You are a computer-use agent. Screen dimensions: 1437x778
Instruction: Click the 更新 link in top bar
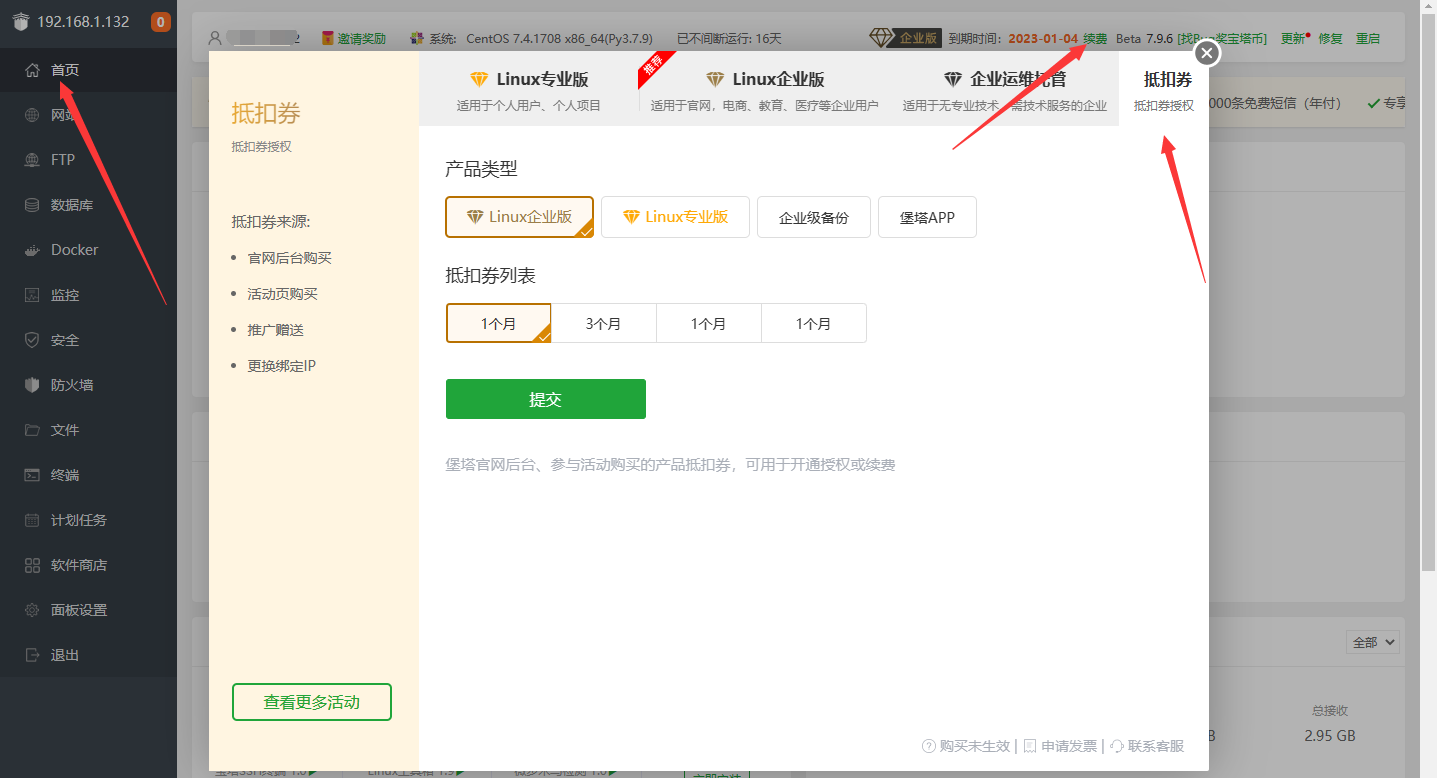tap(1293, 38)
